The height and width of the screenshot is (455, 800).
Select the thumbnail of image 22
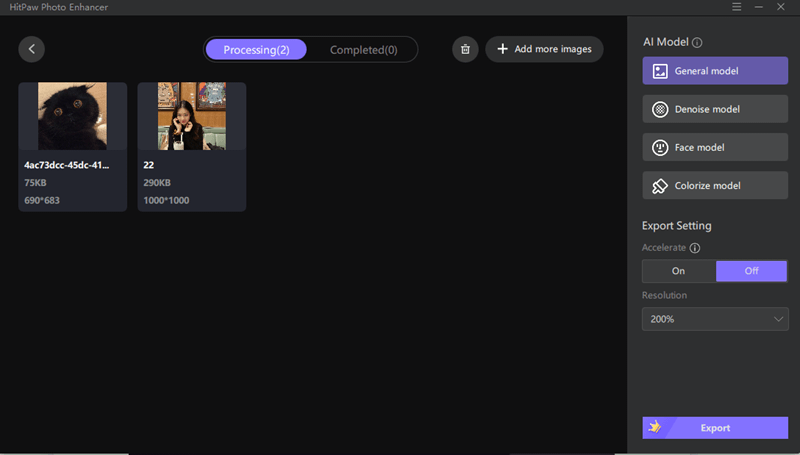[192, 116]
